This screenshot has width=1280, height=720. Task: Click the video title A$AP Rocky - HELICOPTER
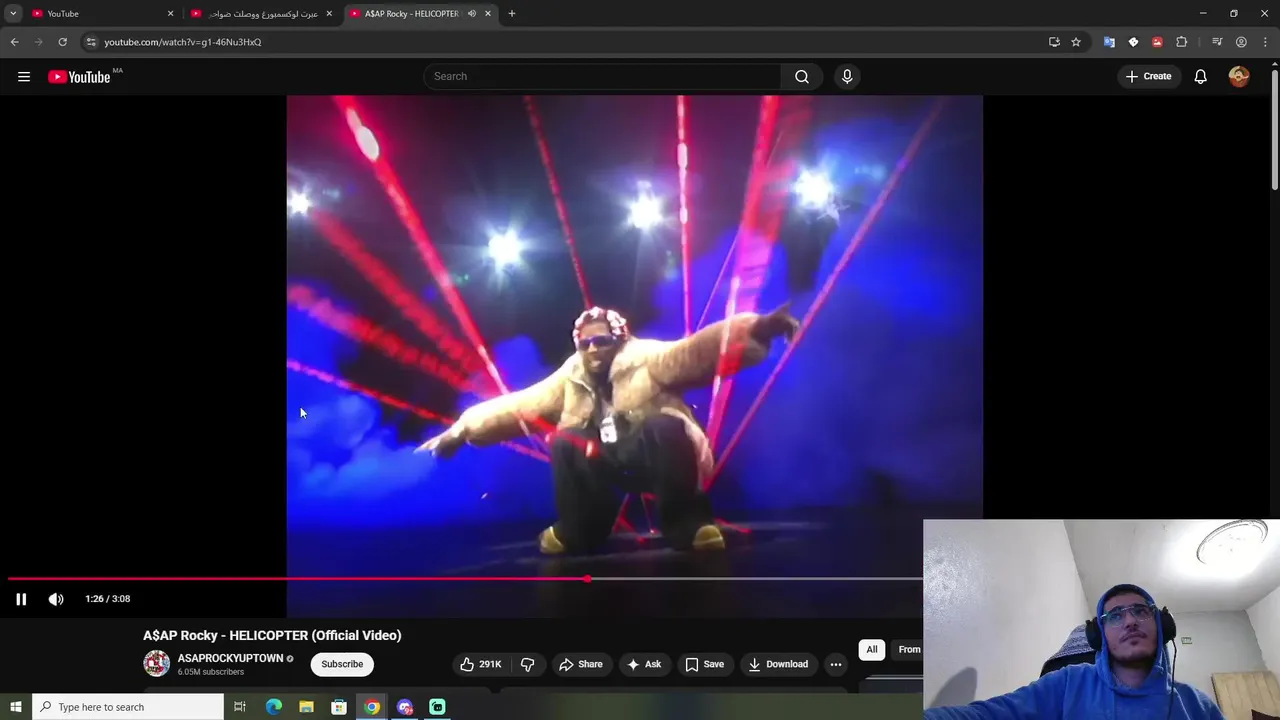point(272,635)
